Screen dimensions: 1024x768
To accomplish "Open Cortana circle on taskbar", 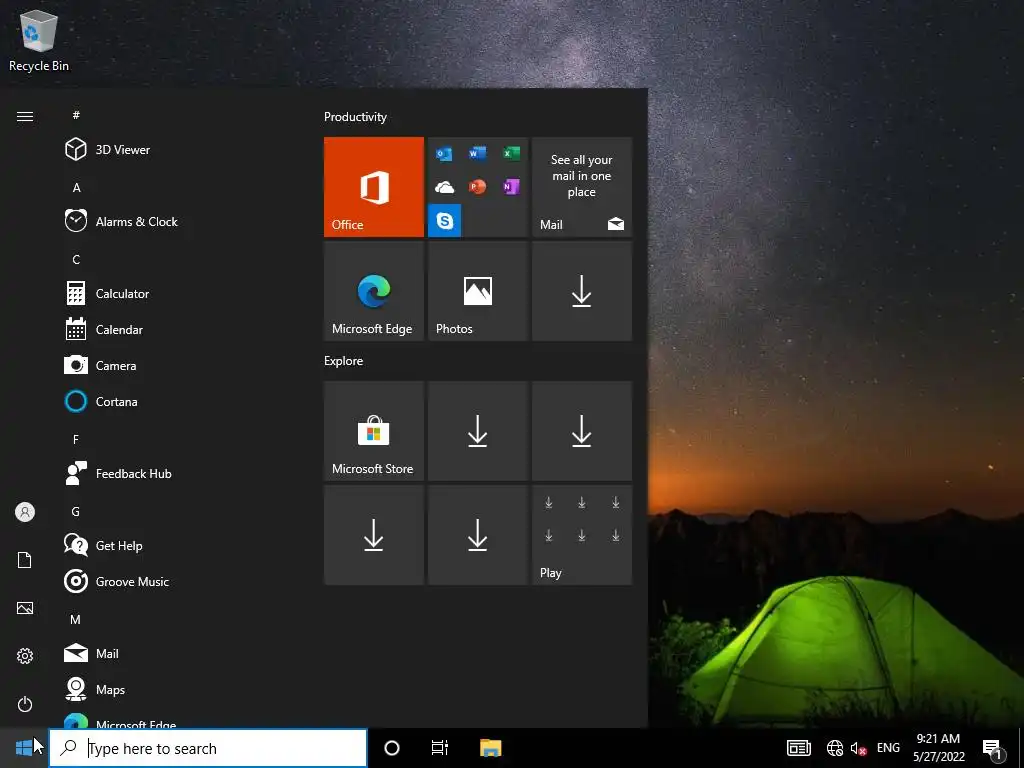I will click(392, 748).
